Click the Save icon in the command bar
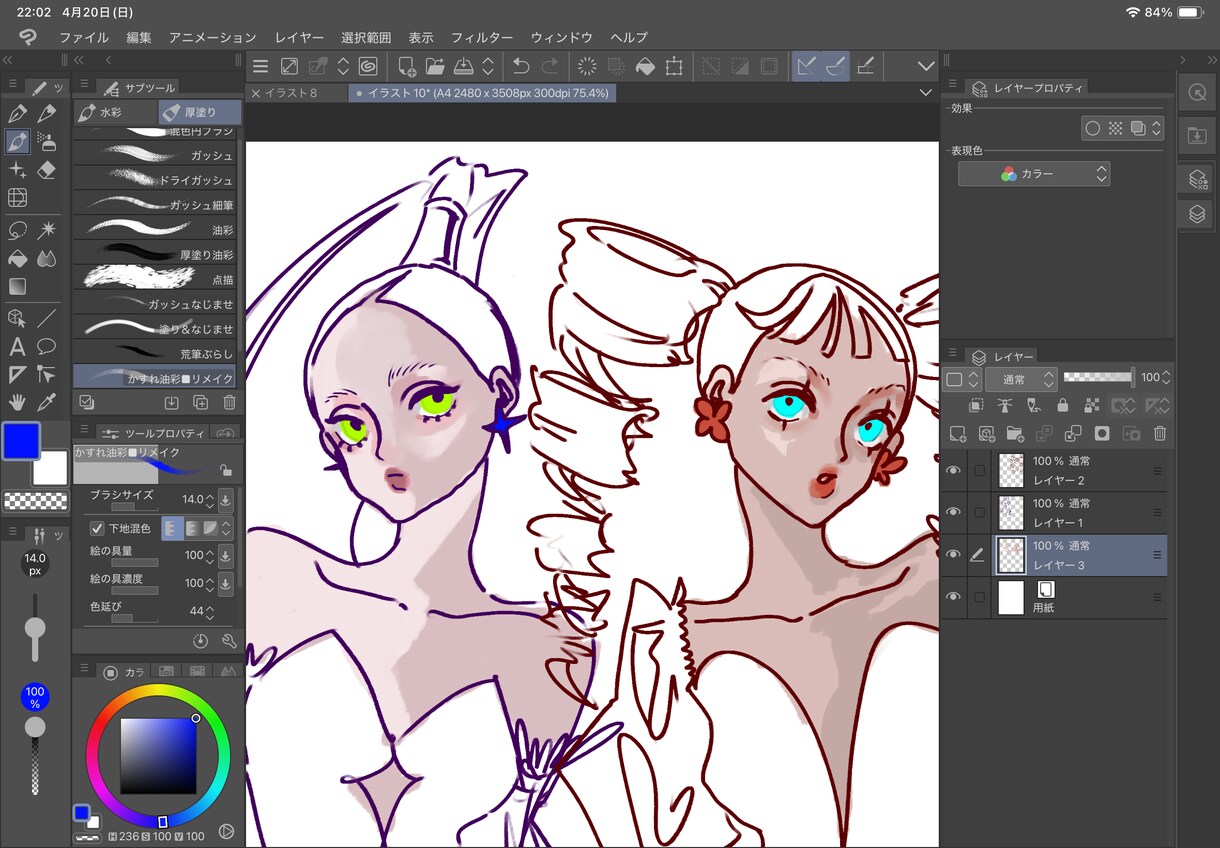The height and width of the screenshot is (848, 1220). [464, 67]
